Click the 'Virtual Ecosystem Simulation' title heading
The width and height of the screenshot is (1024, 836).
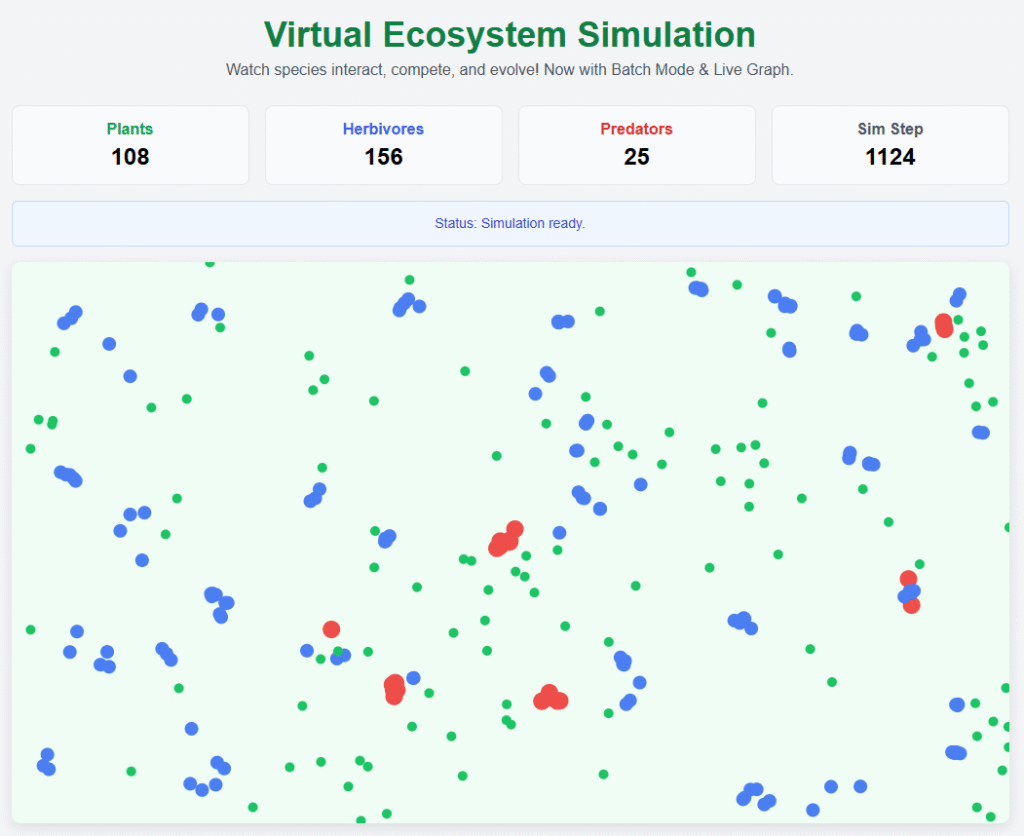(x=510, y=34)
